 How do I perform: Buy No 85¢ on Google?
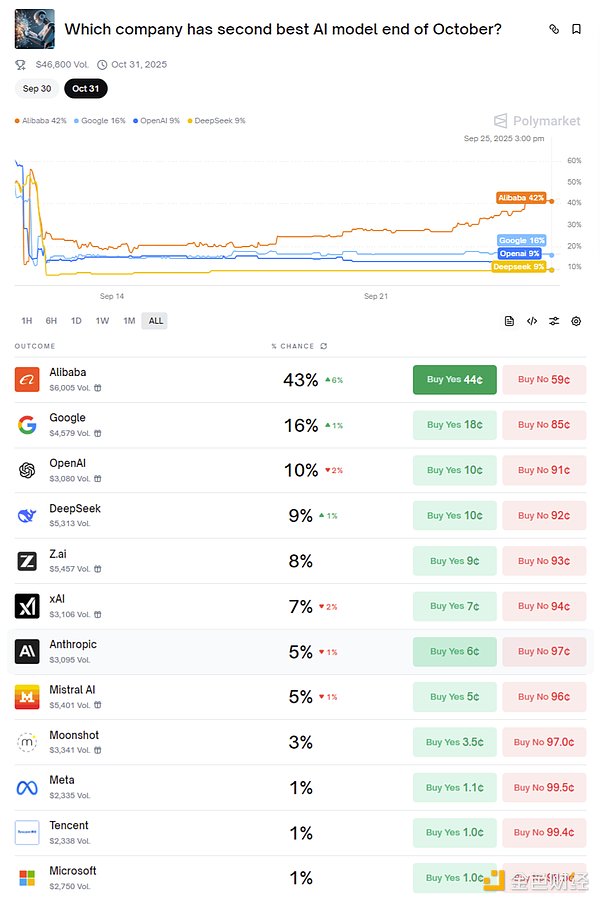coord(544,425)
